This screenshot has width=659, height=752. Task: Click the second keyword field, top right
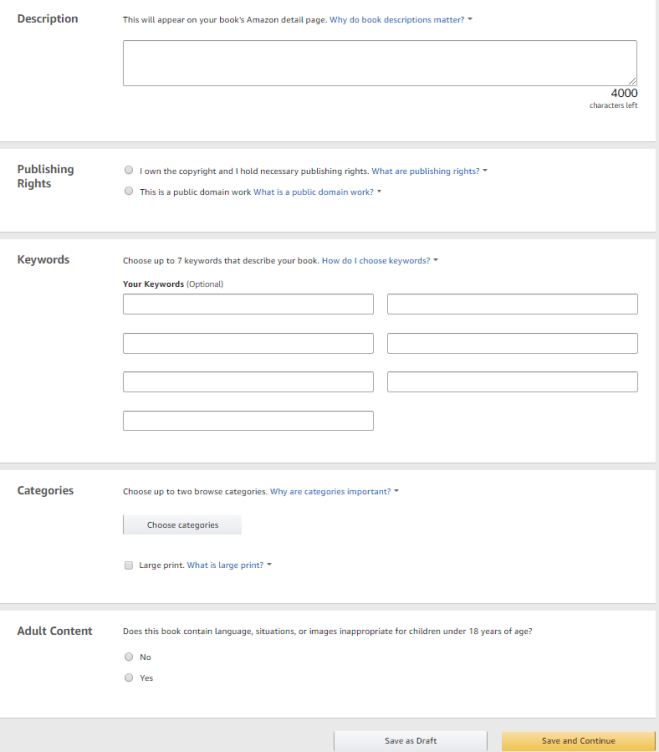click(512, 304)
